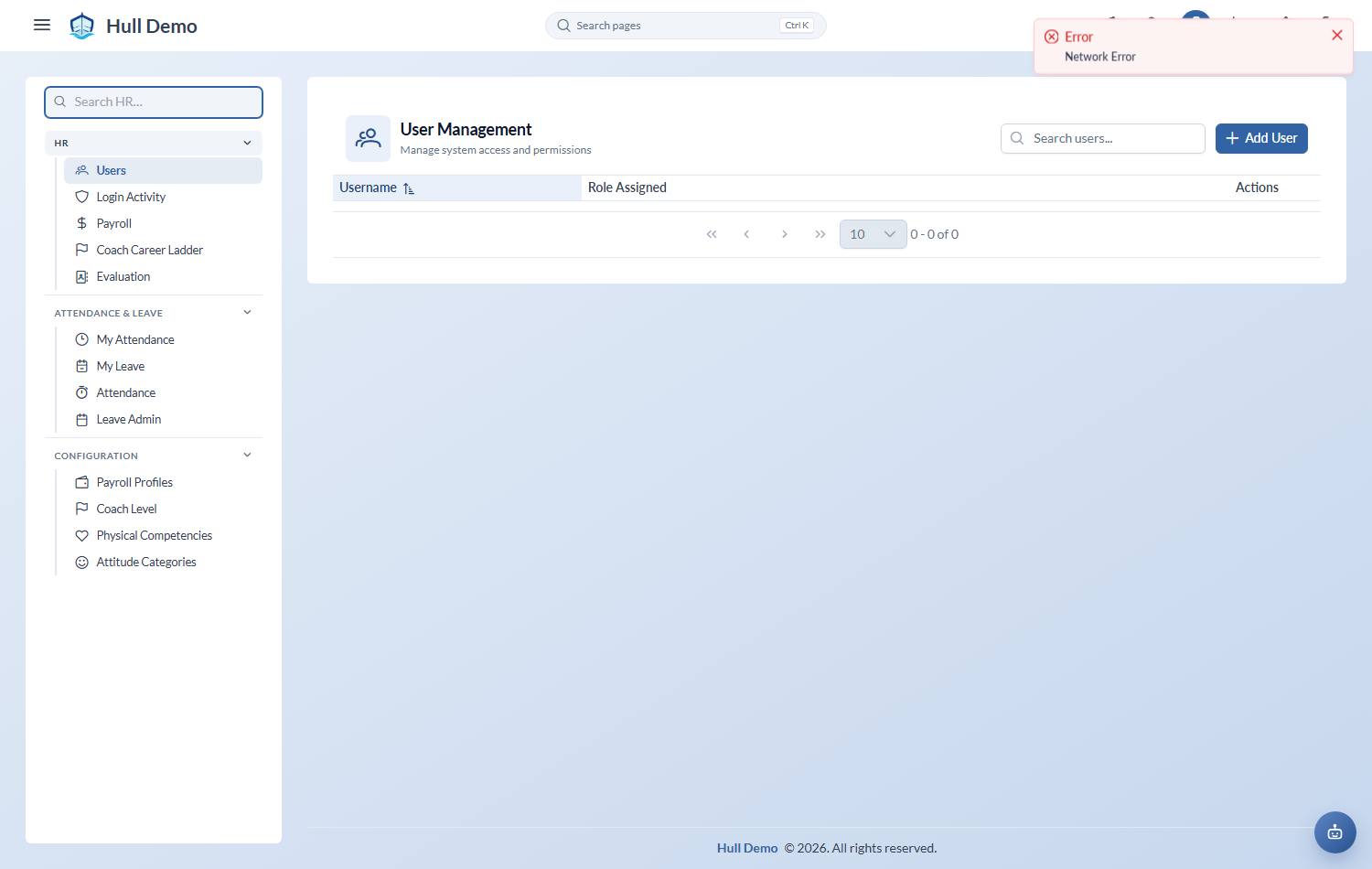Follow the Hull Demo footer link
This screenshot has width=1372, height=869.
pyautogui.click(x=747, y=848)
